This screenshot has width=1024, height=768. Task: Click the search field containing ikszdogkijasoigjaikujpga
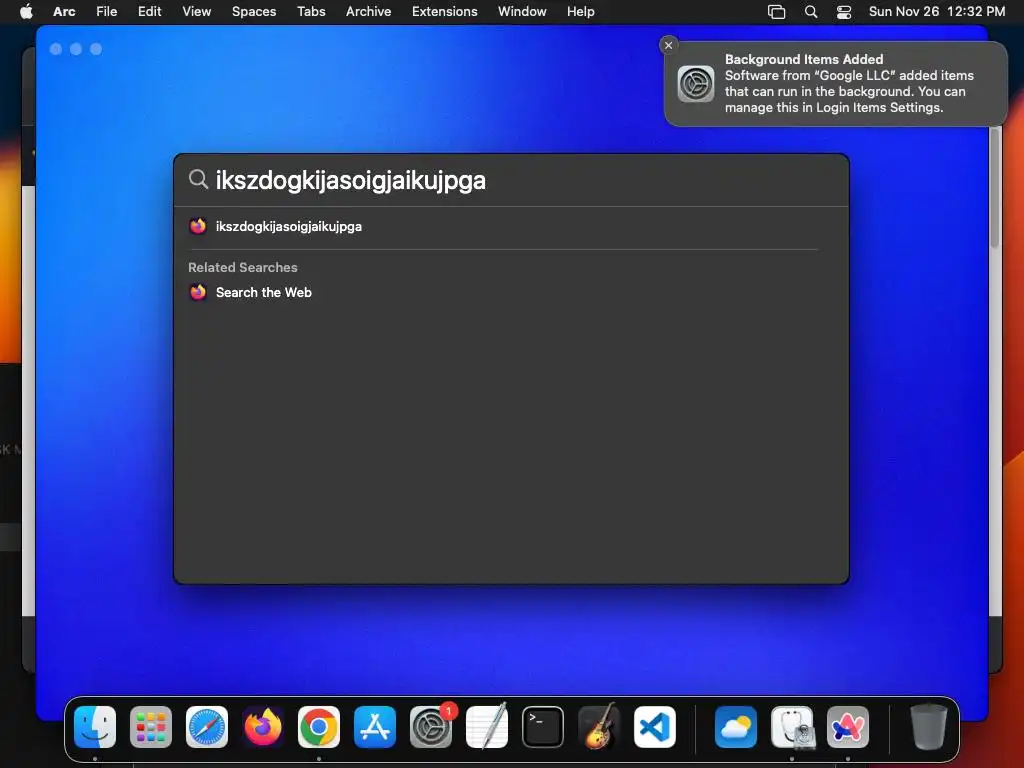[x=511, y=180]
